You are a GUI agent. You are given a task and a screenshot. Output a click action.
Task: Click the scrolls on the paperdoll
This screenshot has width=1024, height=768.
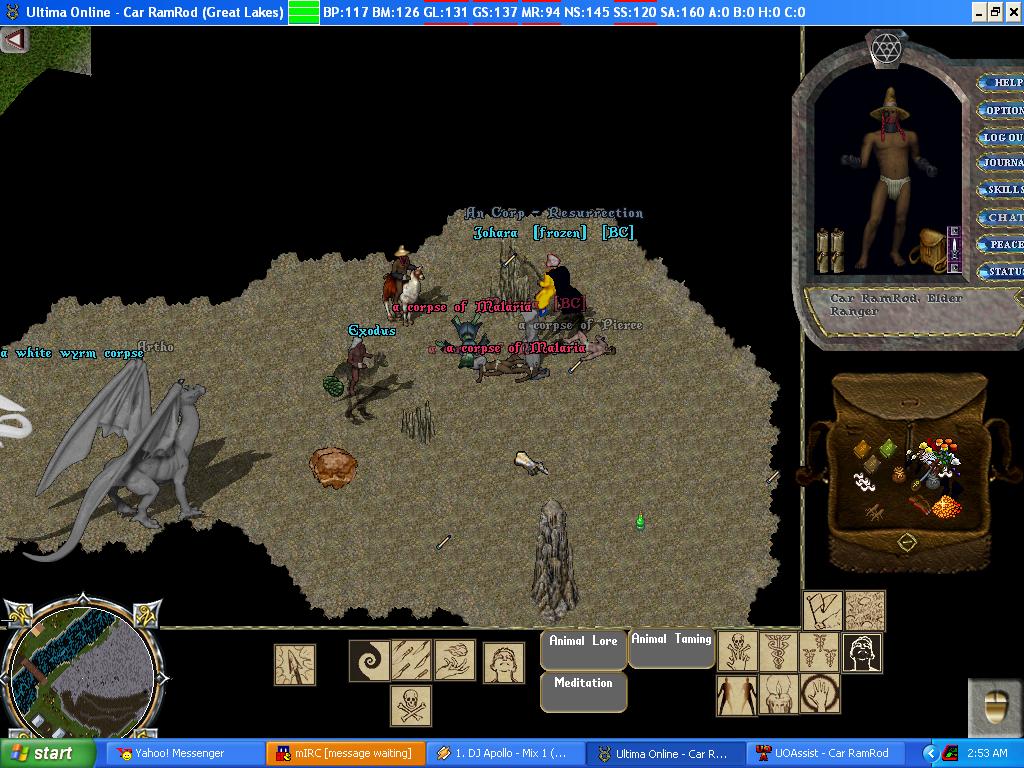830,249
